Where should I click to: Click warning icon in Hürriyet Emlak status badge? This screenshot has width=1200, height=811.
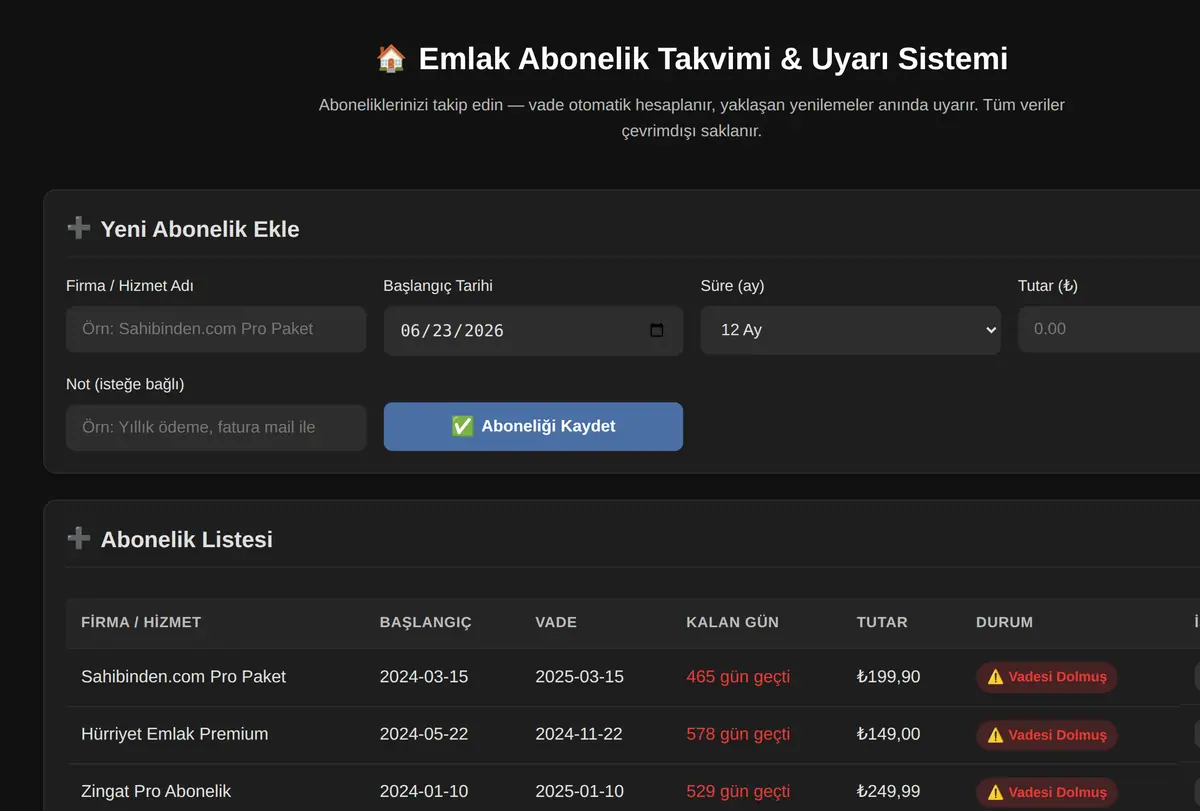pyautogui.click(x=995, y=735)
